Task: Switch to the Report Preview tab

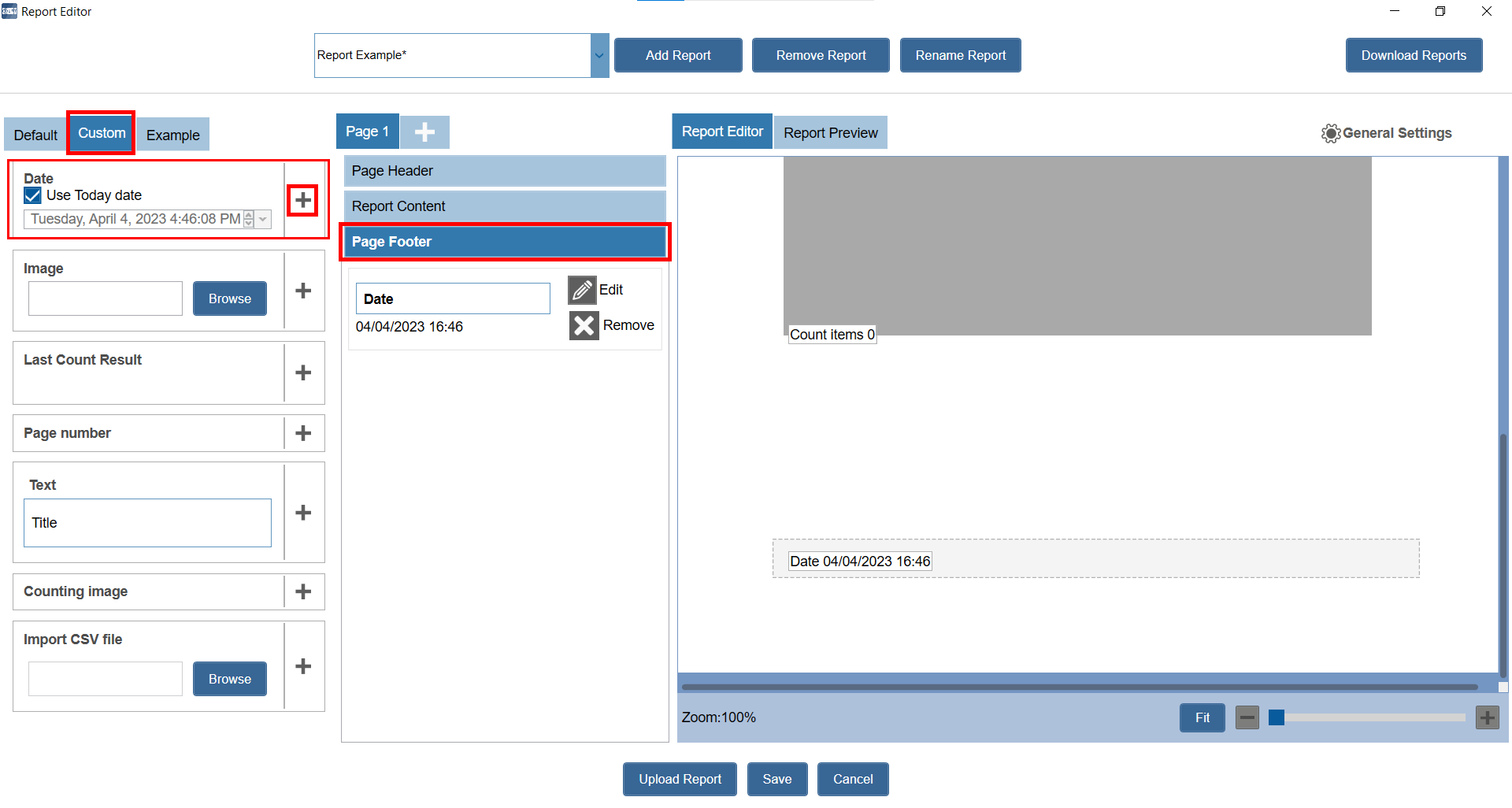Action: pyautogui.click(x=830, y=133)
